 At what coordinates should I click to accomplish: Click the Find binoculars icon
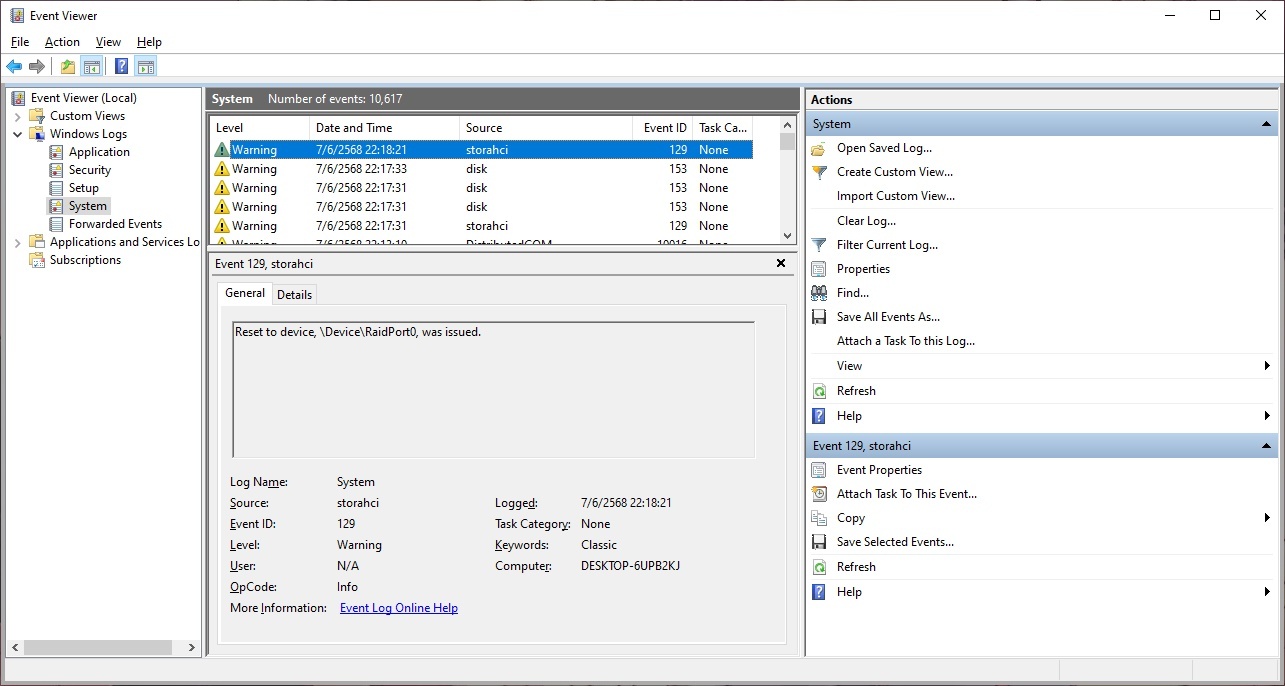tap(819, 293)
